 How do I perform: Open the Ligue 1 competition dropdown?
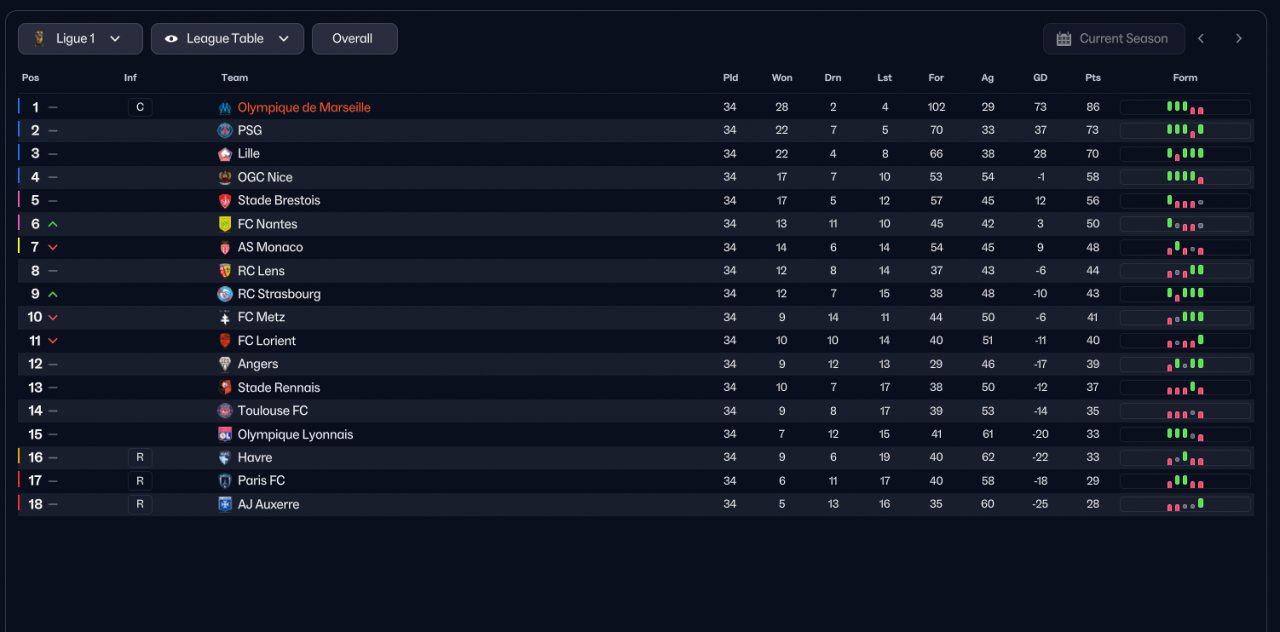(80, 39)
